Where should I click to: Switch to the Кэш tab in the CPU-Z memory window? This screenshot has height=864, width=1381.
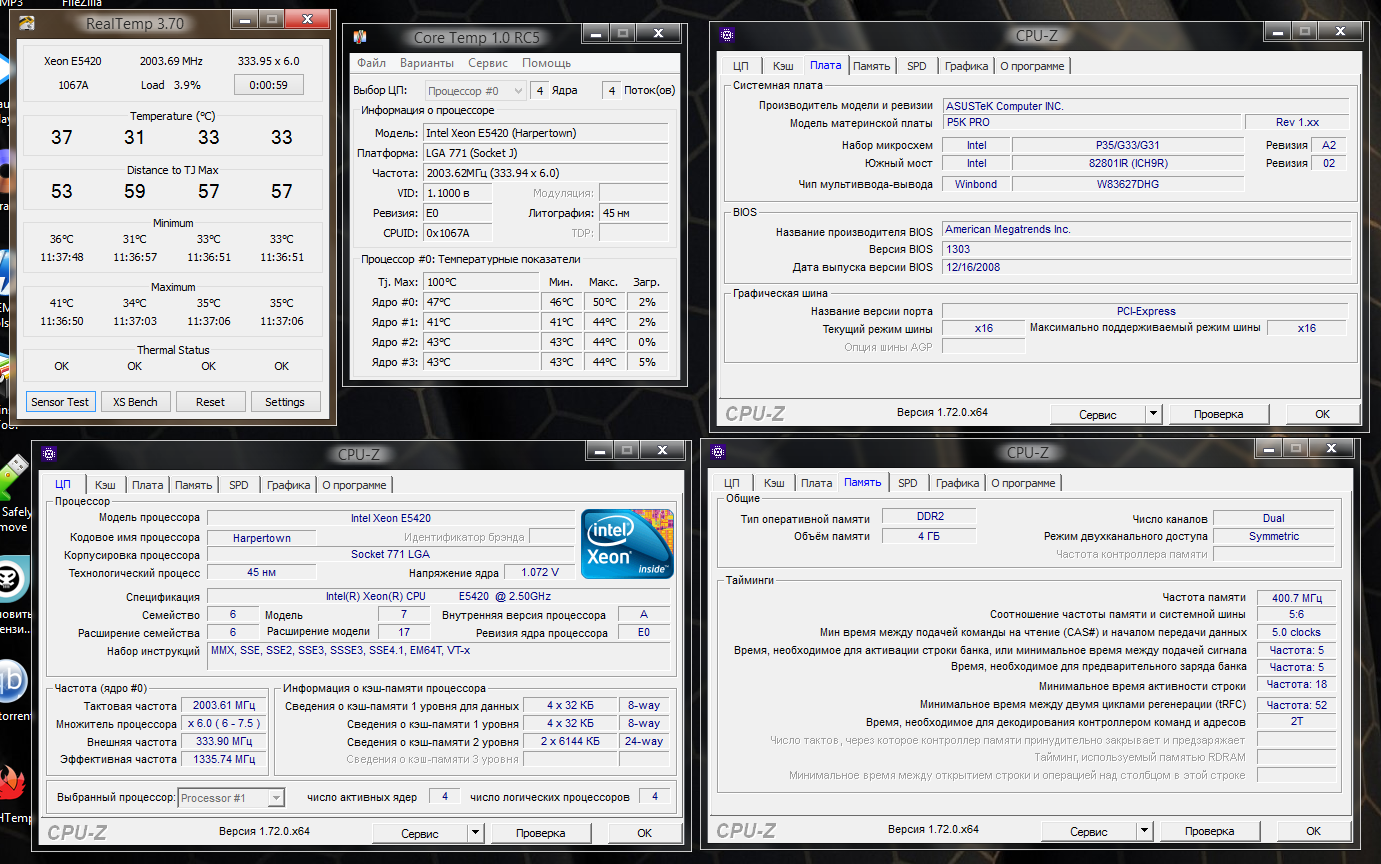[774, 483]
